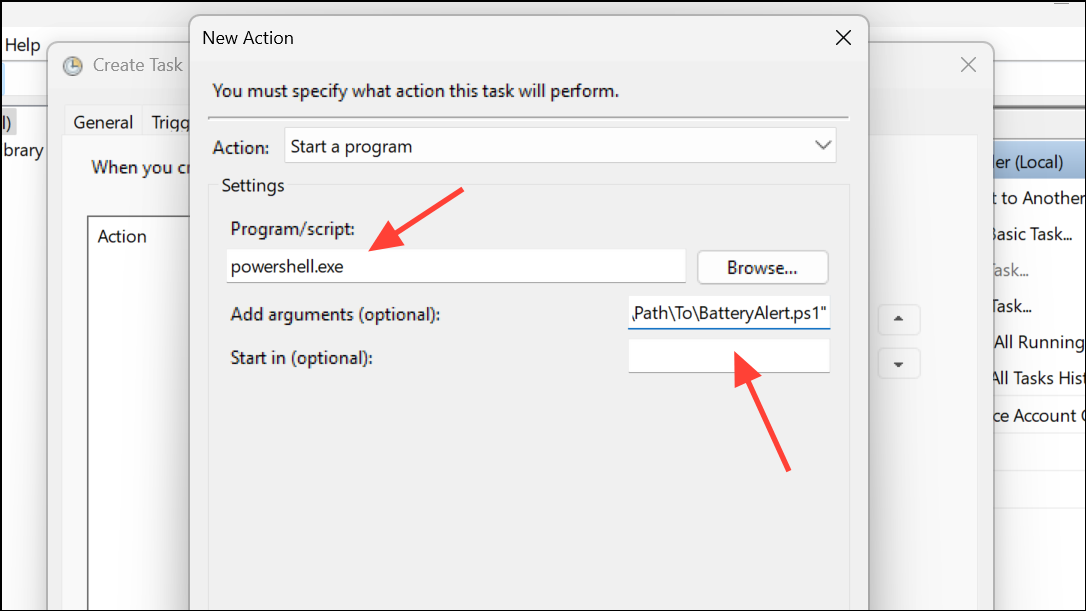Open the Help menu
This screenshot has width=1086, height=611.
(22, 45)
